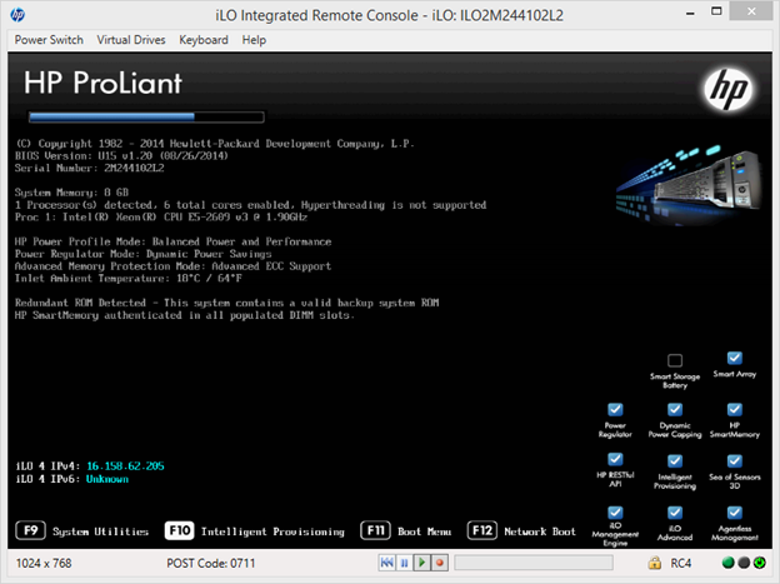
Task: Open the Power Switch menu
Action: tap(49, 40)
